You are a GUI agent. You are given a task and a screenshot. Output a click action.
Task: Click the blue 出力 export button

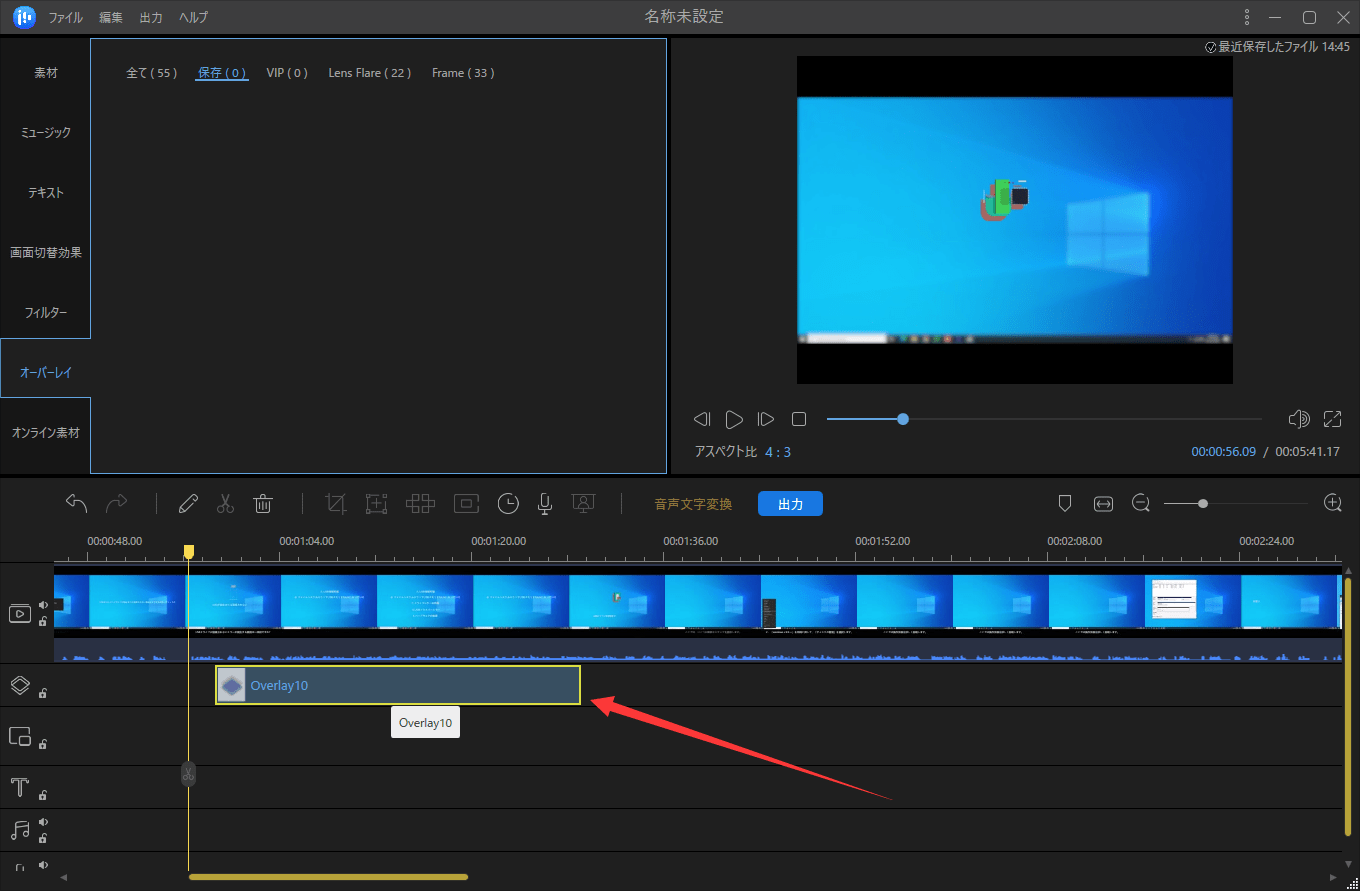click(x=790, y=504)
